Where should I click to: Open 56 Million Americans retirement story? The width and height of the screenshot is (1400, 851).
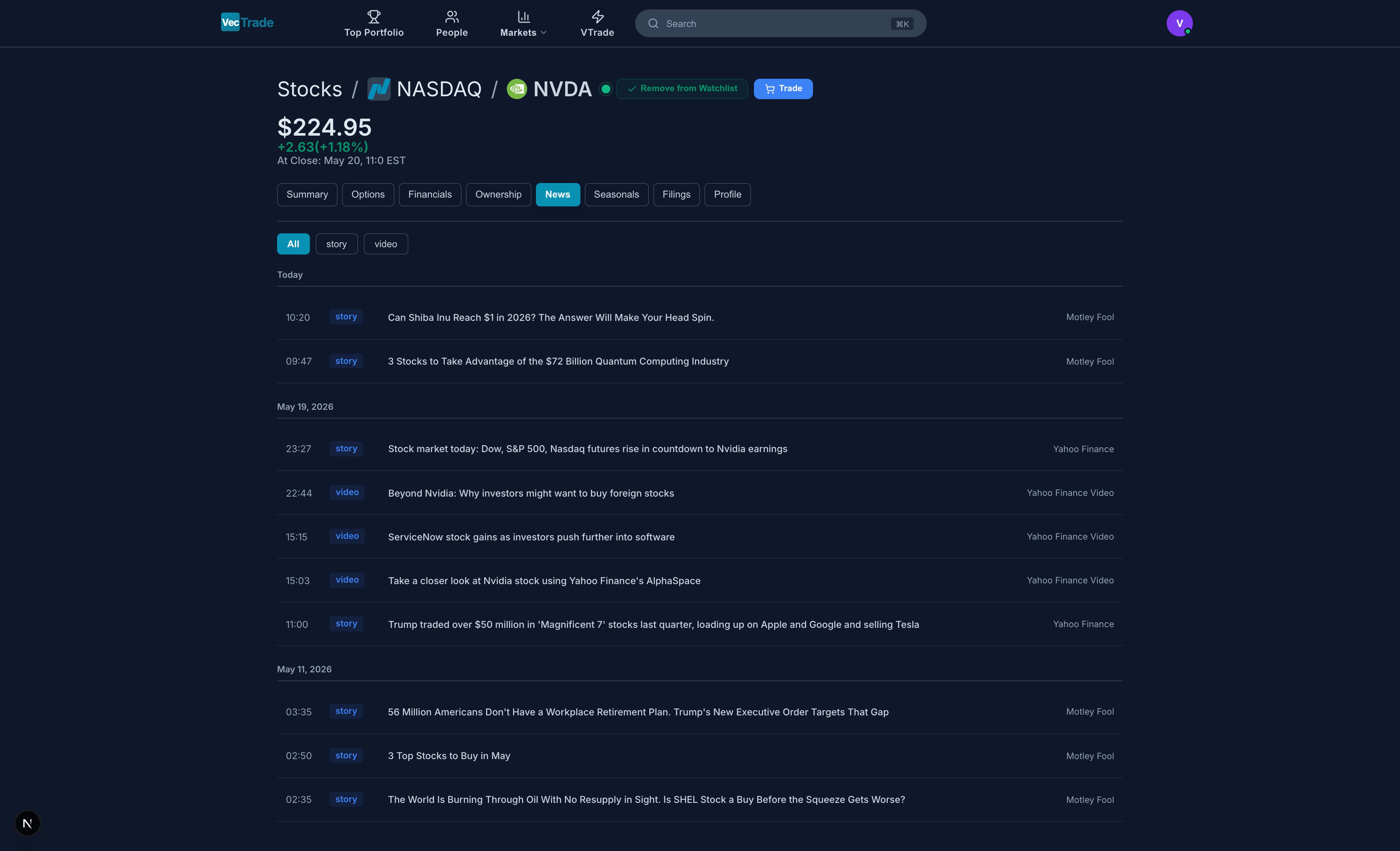(638, 712)
